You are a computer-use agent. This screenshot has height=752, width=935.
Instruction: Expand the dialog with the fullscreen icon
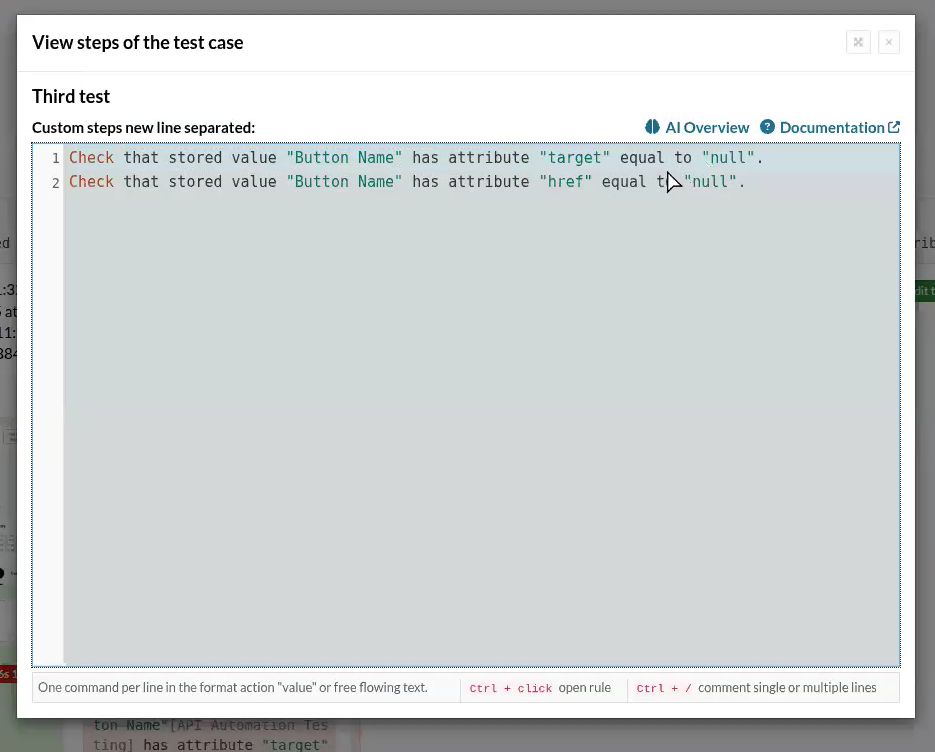click(x=858, y=42)
